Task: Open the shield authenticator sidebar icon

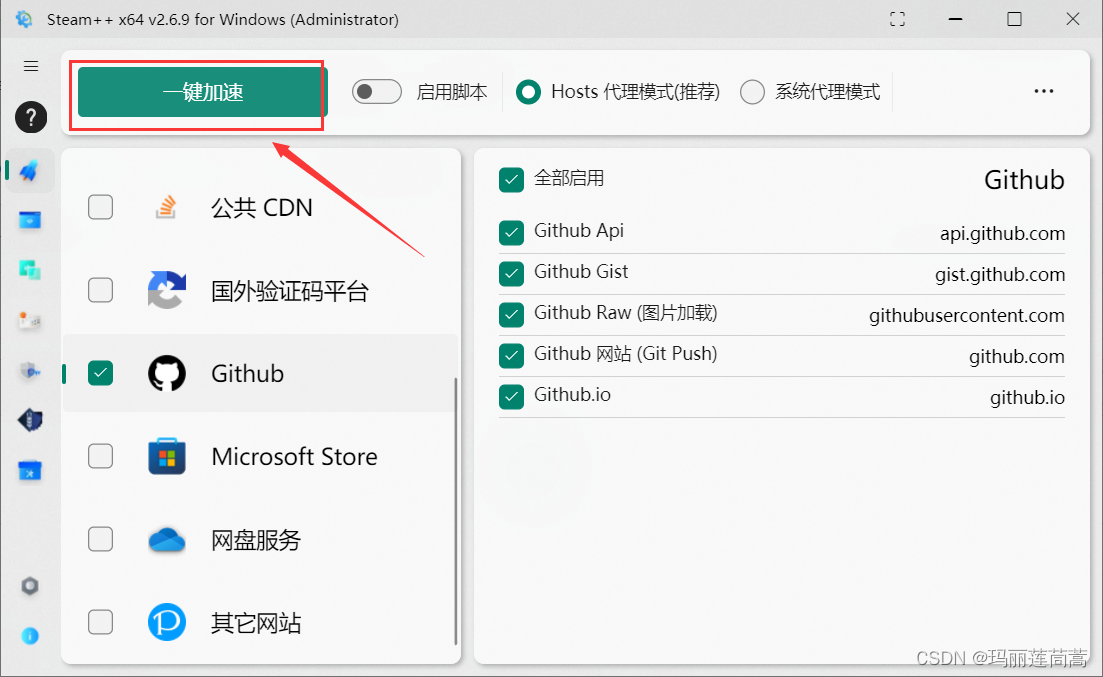Action: (x=30, y=370)
